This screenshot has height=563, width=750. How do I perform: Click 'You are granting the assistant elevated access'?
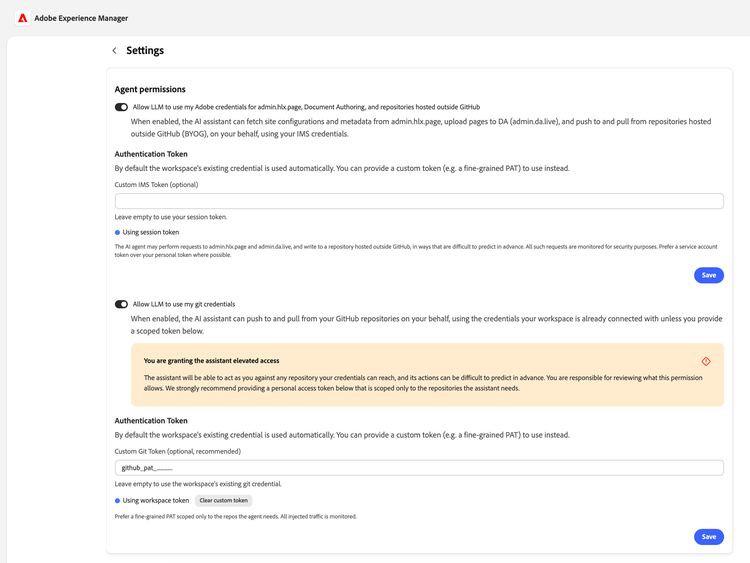tap(211, 361)
